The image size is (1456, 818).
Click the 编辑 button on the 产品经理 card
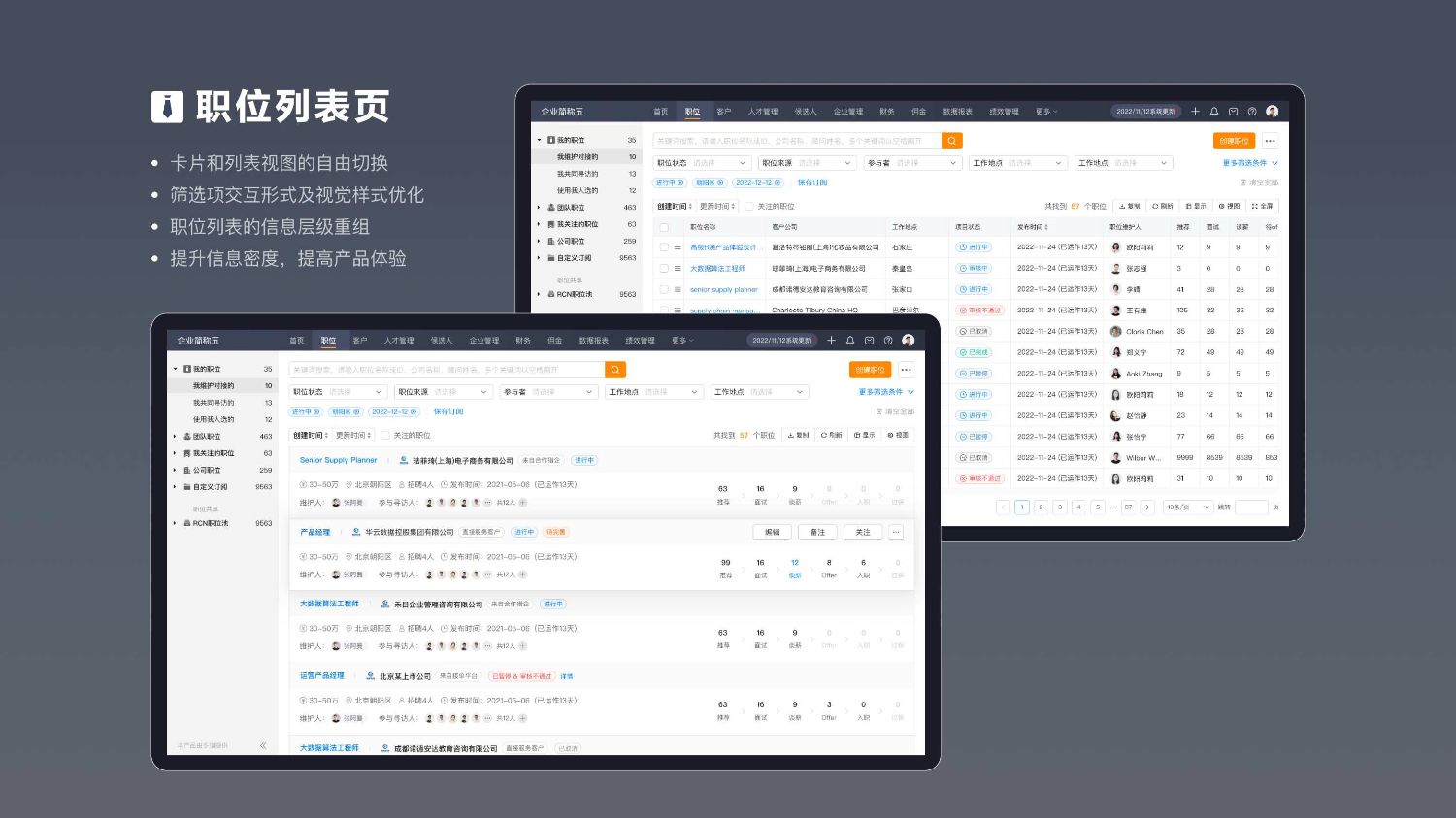pos(773,532)
